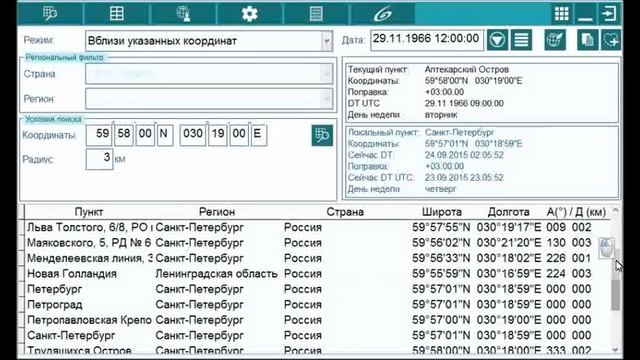Open the map search tab in top bar

(50, 13)
